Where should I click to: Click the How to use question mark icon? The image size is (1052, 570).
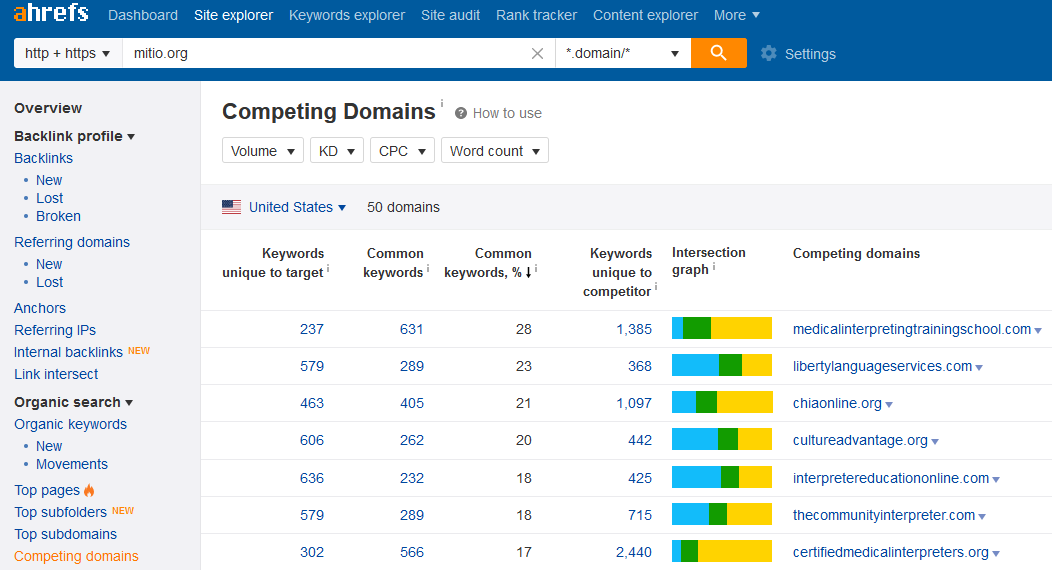[x=461, y=113]
